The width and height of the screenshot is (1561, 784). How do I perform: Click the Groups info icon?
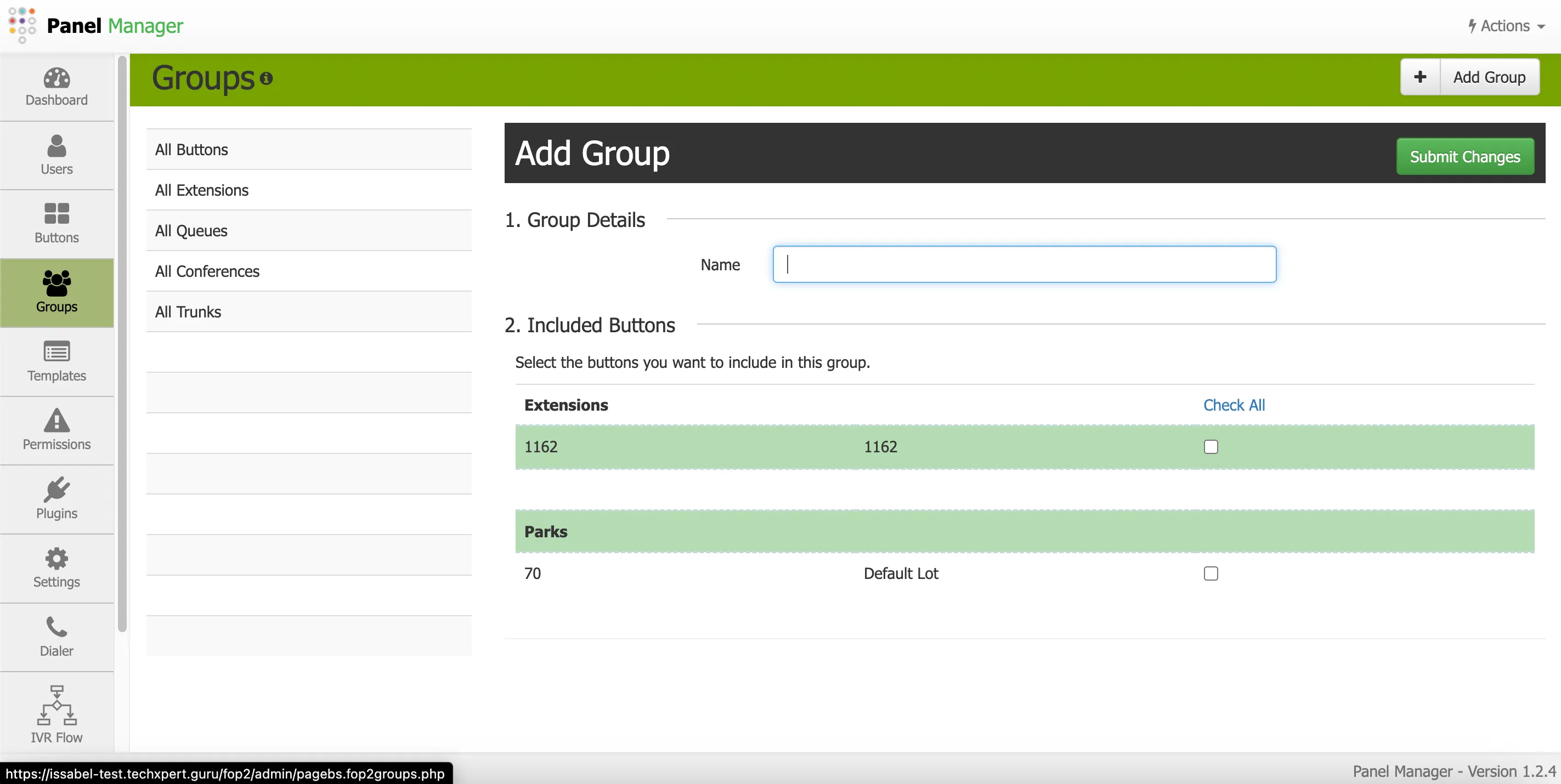pyautogui.click(x=267, y=79)
